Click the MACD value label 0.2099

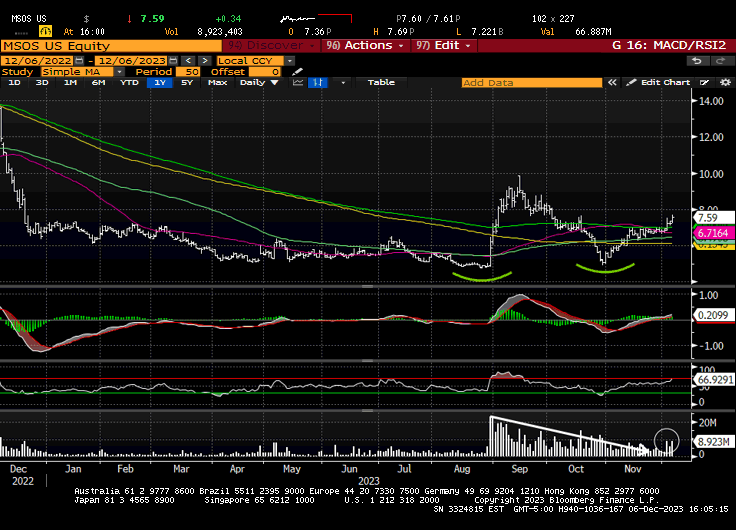(x=713, y=315)
